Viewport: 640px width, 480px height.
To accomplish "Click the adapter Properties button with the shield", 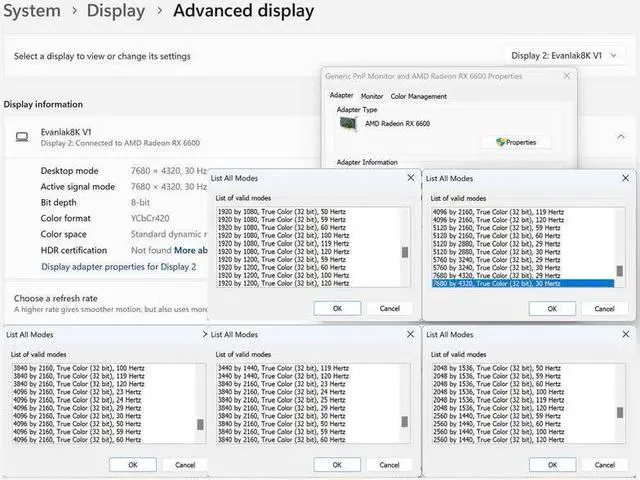I will [x=516, y=142].
